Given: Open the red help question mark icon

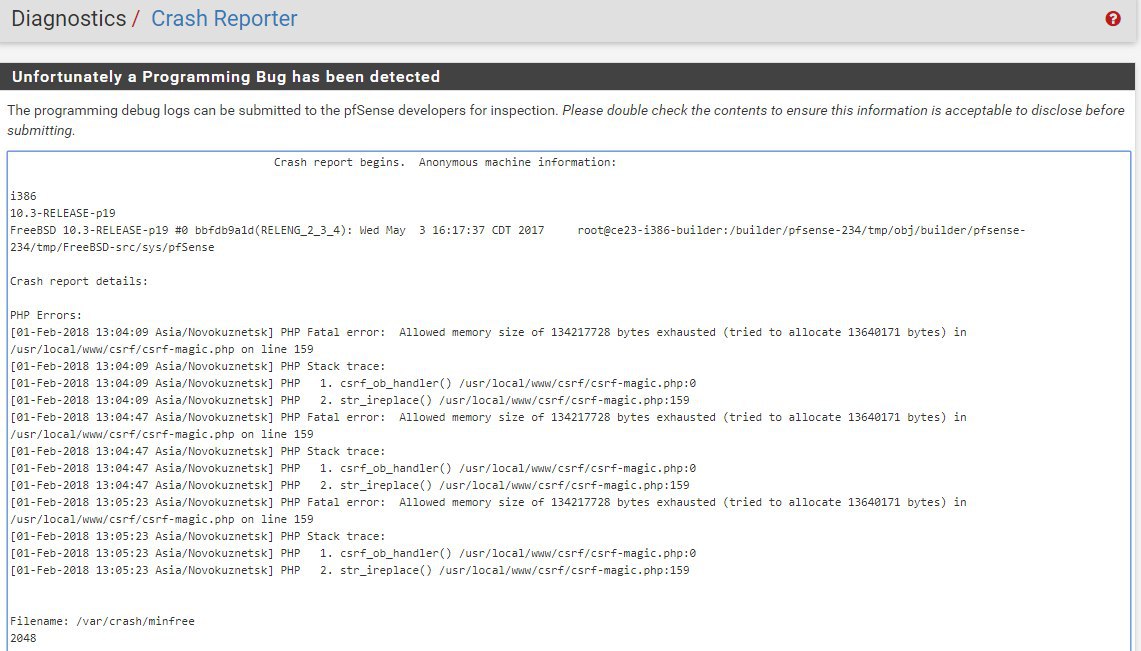Looking at the screenshot, I should pyautogui.click(x=1113, y=19).
